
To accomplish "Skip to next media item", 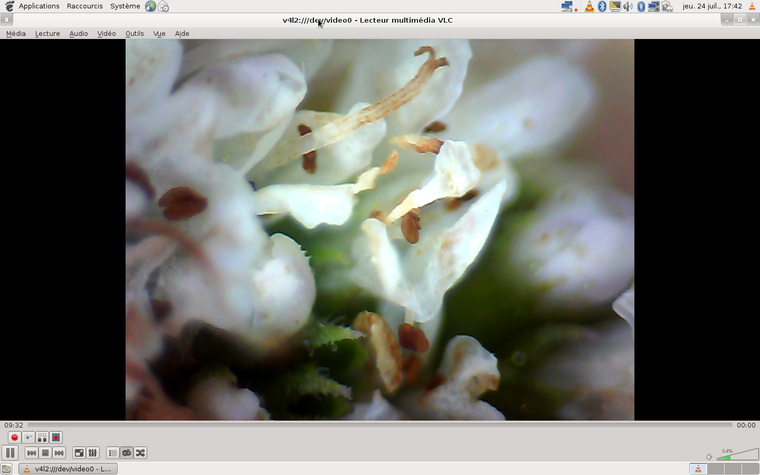I will pyautogui.click(x=60, y=453).
